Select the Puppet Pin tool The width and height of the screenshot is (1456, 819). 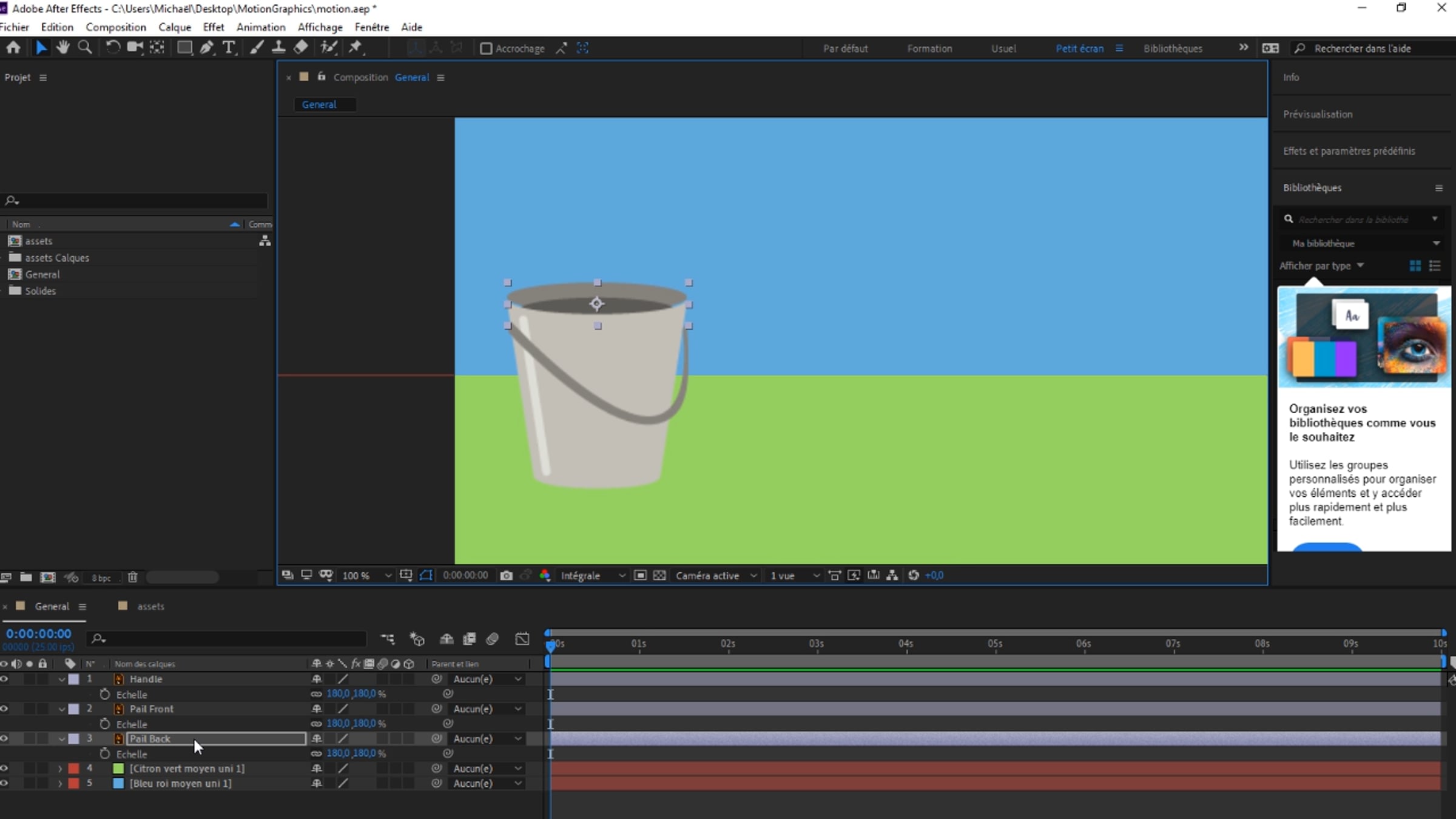pos(356,47)
